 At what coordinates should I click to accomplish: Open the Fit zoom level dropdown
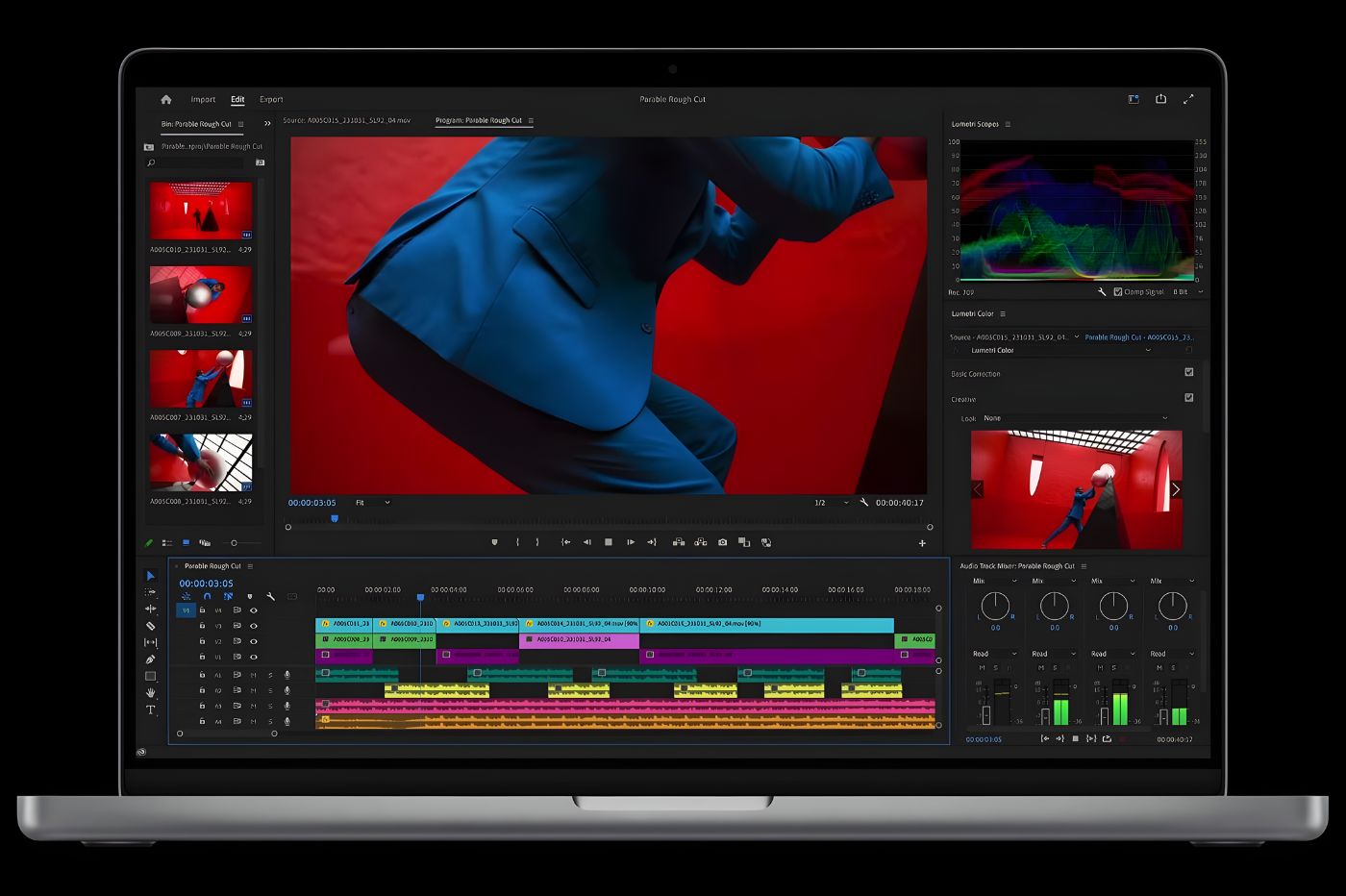click(x=373, y=502)
